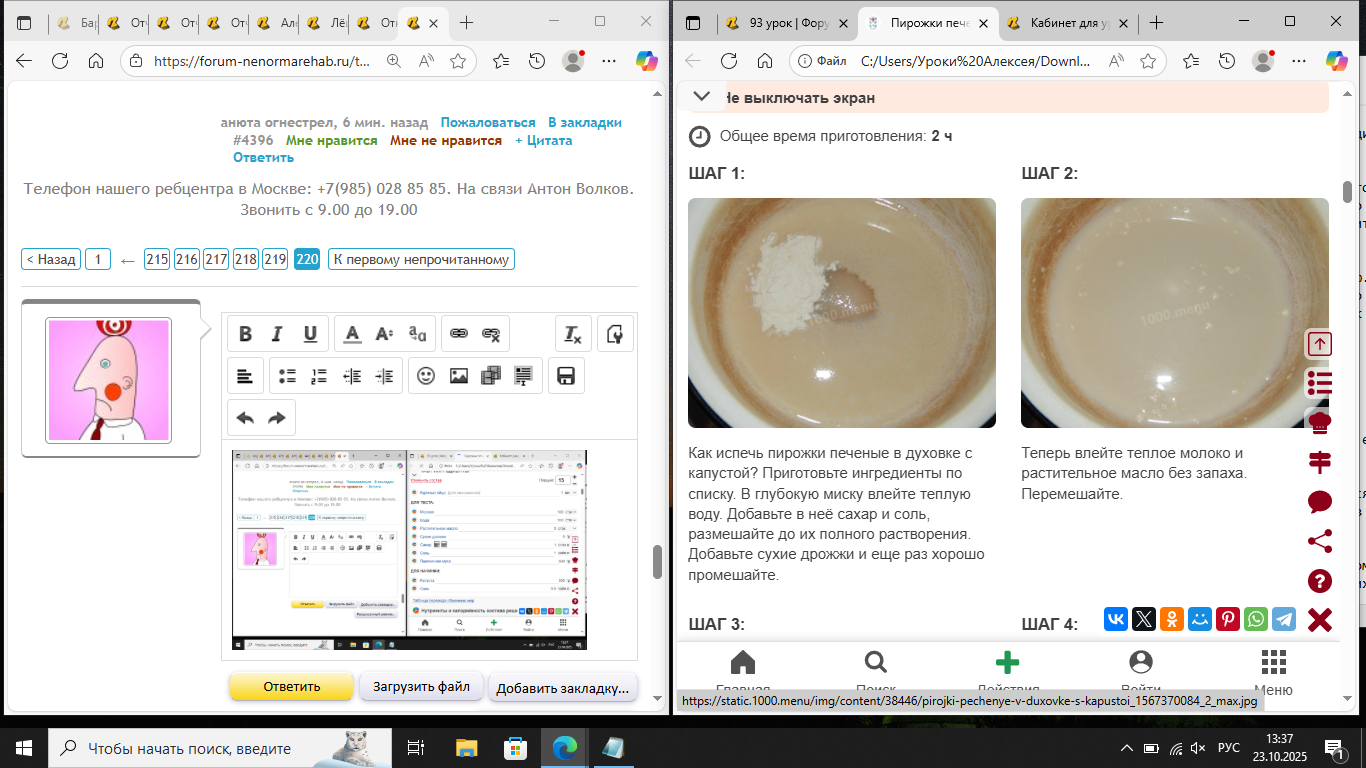Share the recipe via WhatsApp
The width and height of the screenshot is (1366, 768).
pos(1256,619)
